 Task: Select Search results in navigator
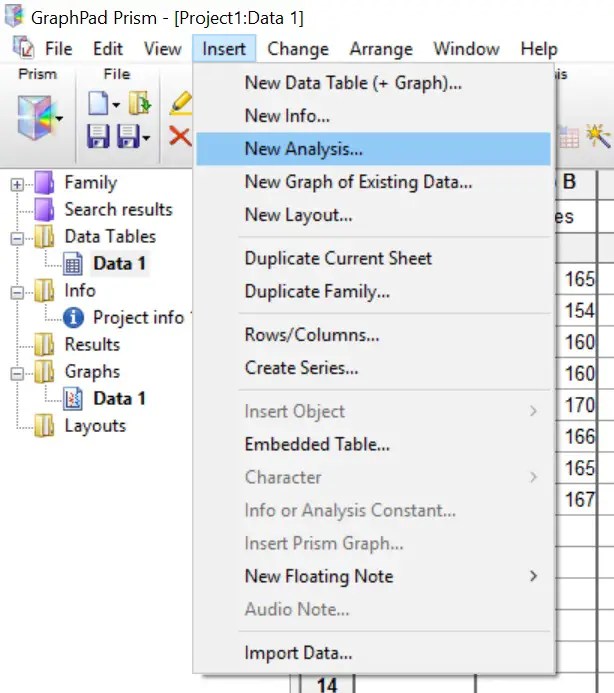(118, 209)
